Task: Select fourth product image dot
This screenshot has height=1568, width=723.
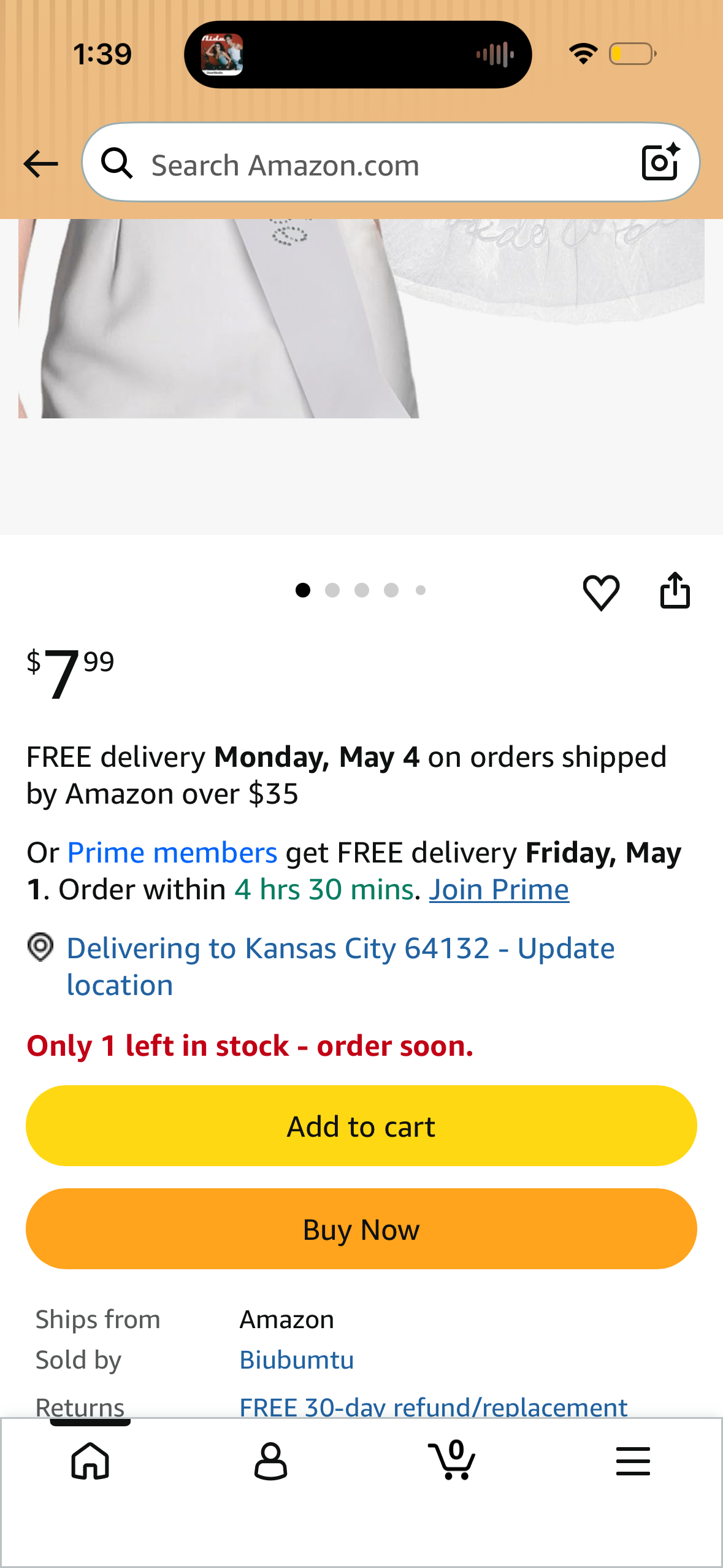Action: point(391,590)
